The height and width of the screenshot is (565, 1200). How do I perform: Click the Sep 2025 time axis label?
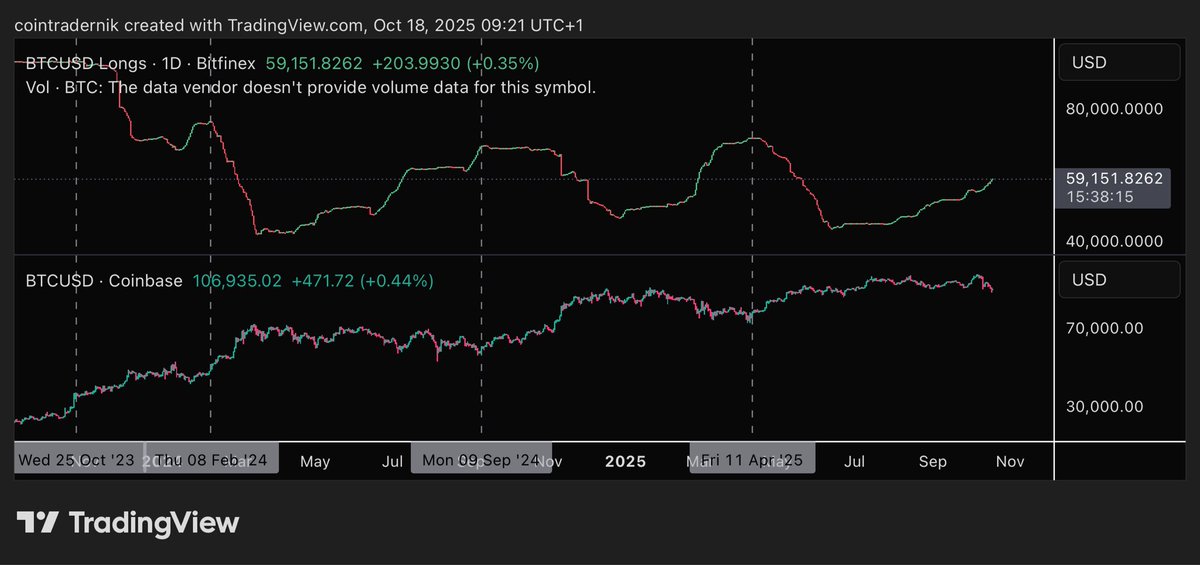[933, 461]
